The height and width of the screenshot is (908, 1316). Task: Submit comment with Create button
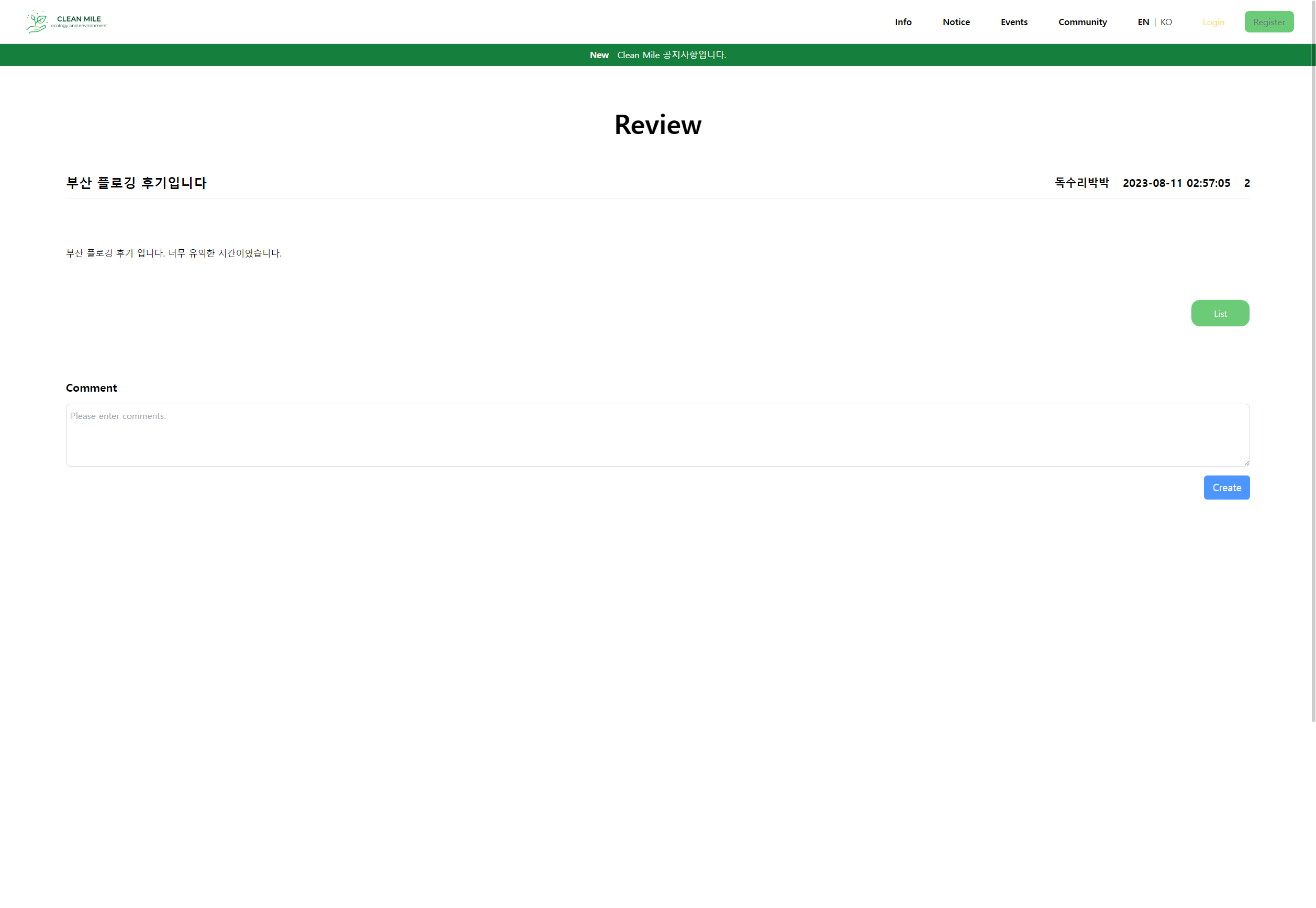(1226, 487)
